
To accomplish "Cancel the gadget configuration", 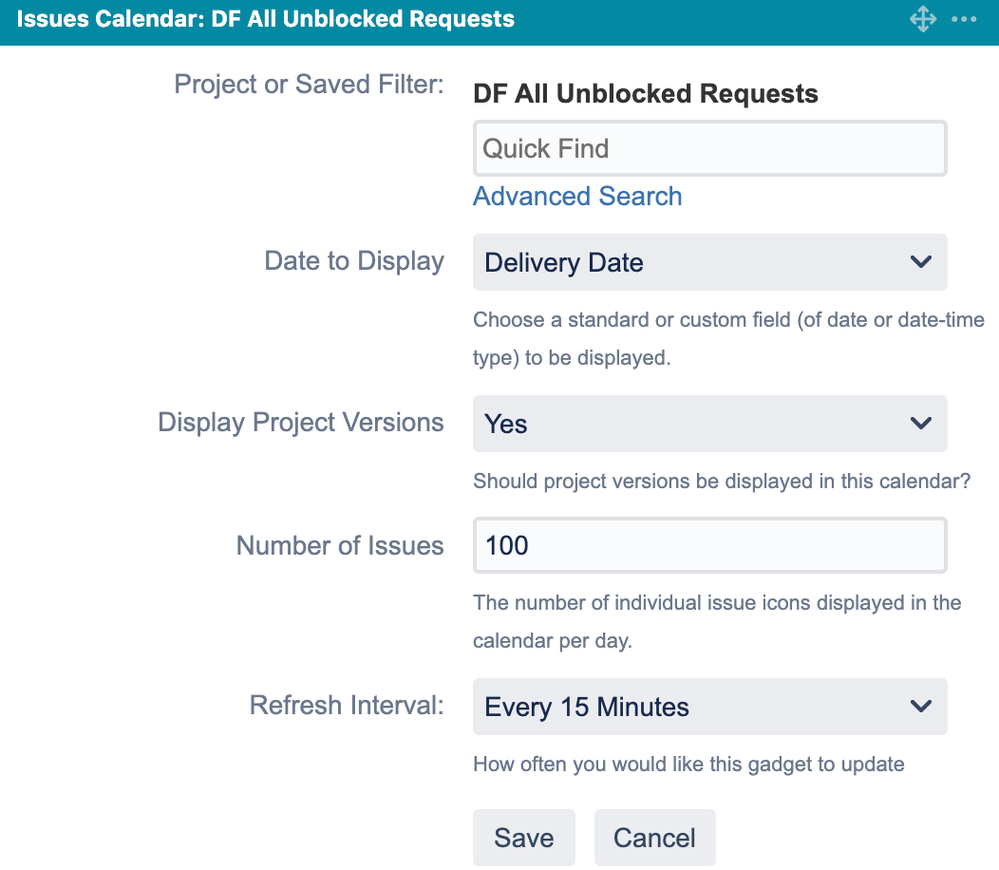I will pos(654,838).
